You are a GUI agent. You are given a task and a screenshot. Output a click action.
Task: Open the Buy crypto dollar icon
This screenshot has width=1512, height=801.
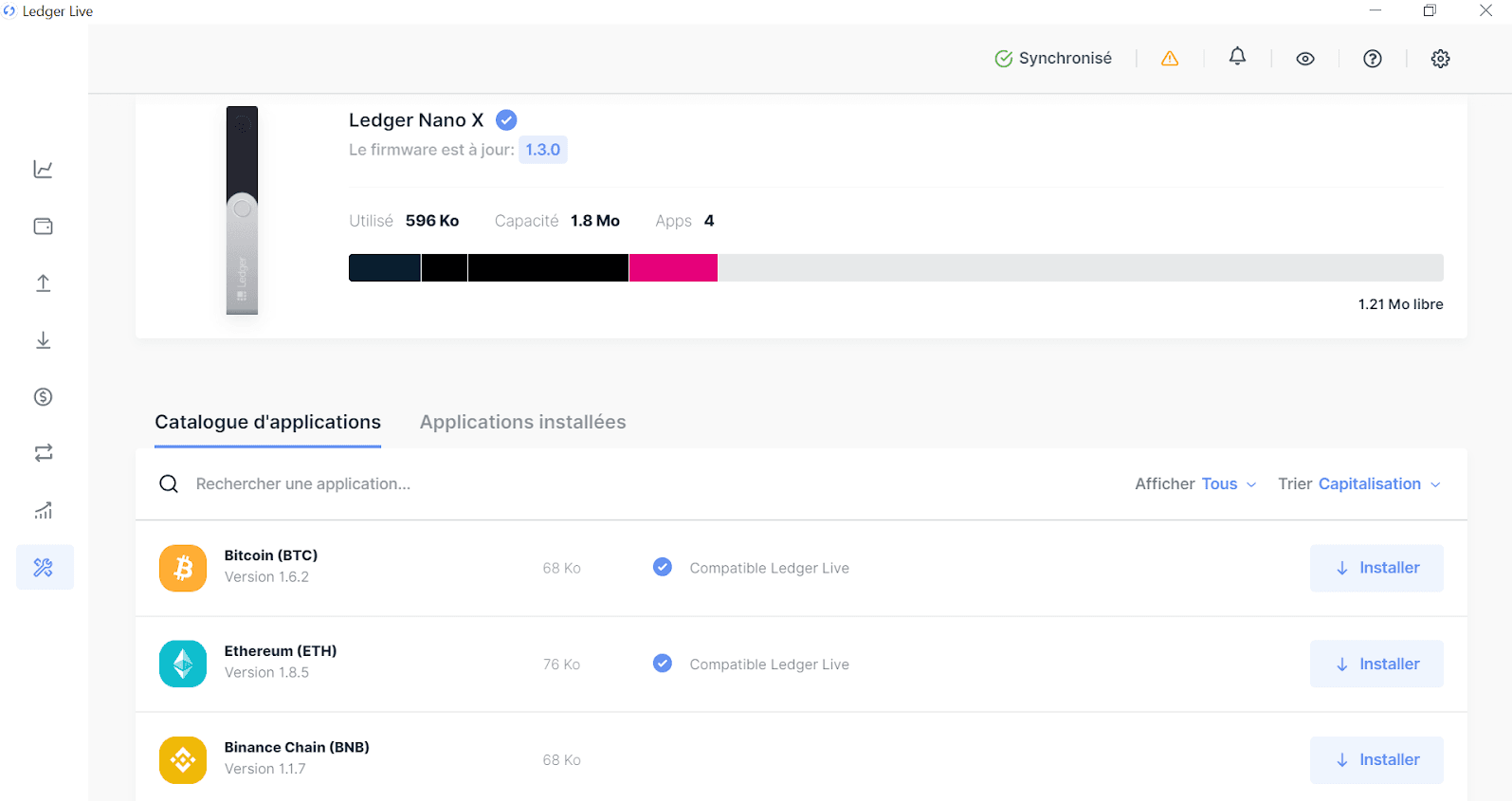[44, 397]
